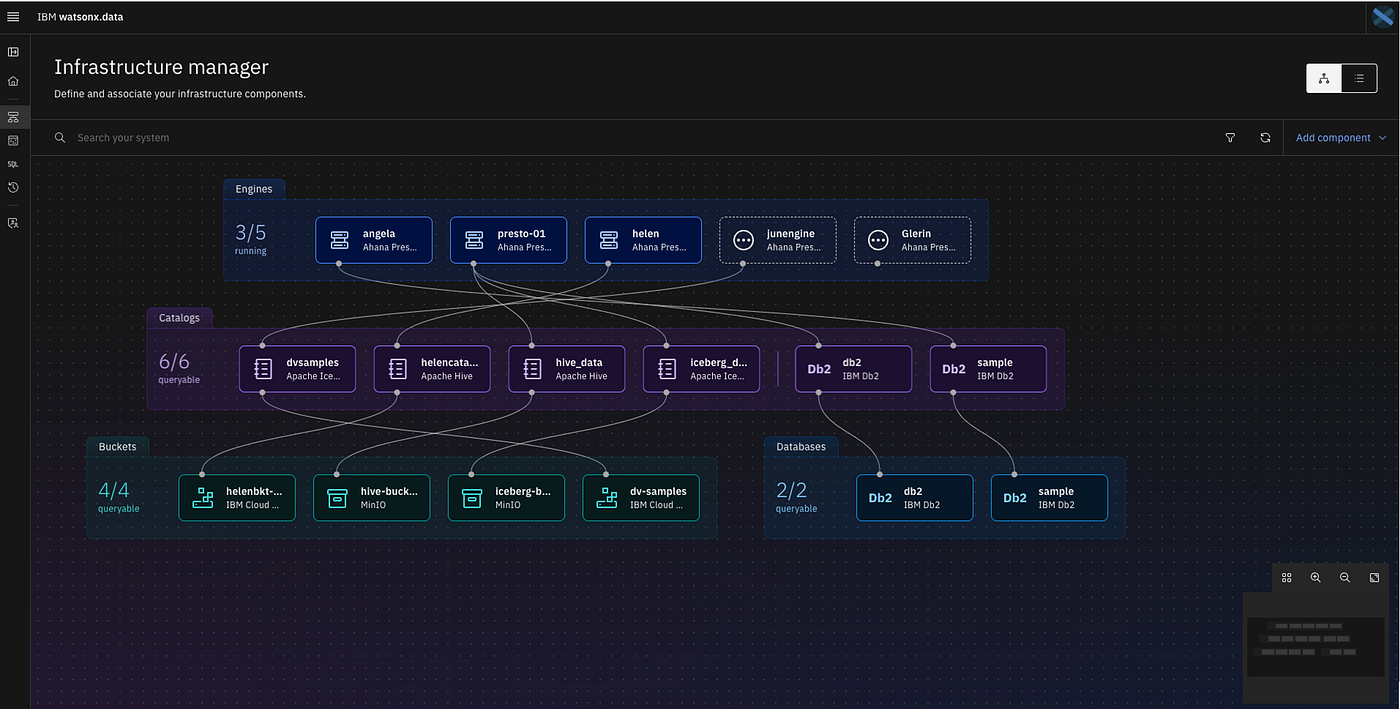This screenshot has height=709, width=1400.
Task: Click the search magnifier icon
Action: 60,138
